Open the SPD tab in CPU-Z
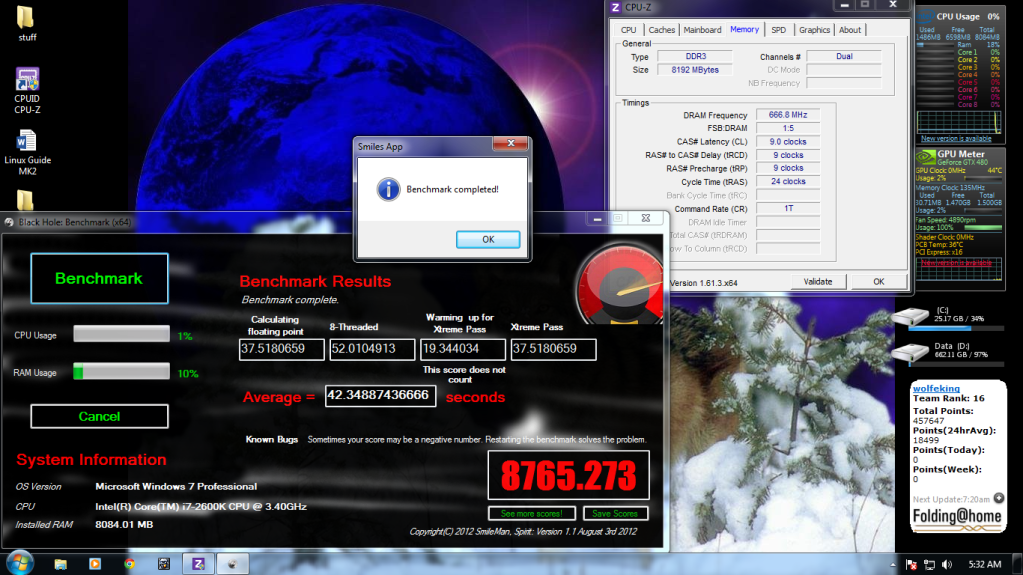This screenshot has height=575, width=1023. tap(778, 30)
